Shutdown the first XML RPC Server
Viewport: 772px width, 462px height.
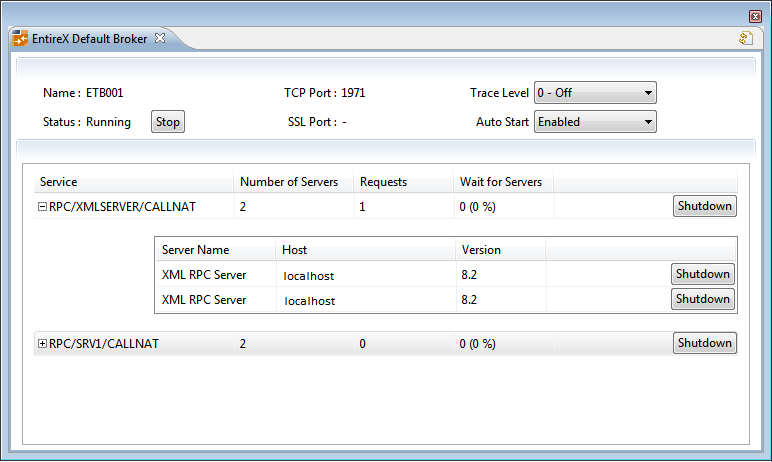click(703, 274)
